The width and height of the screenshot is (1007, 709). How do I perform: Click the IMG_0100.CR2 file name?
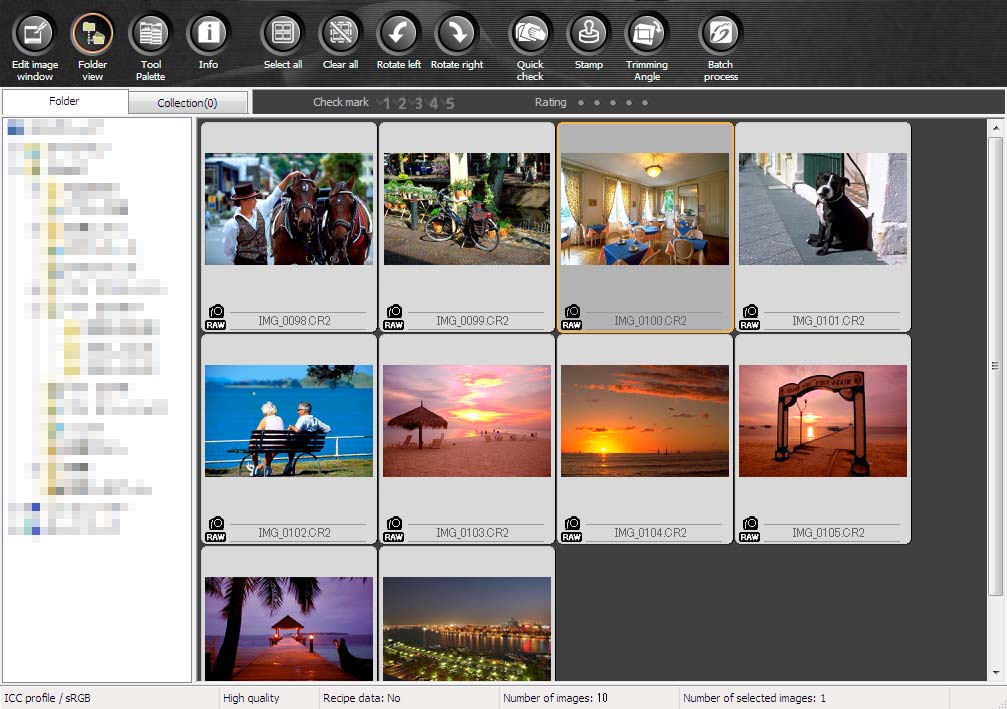(650, 320)
